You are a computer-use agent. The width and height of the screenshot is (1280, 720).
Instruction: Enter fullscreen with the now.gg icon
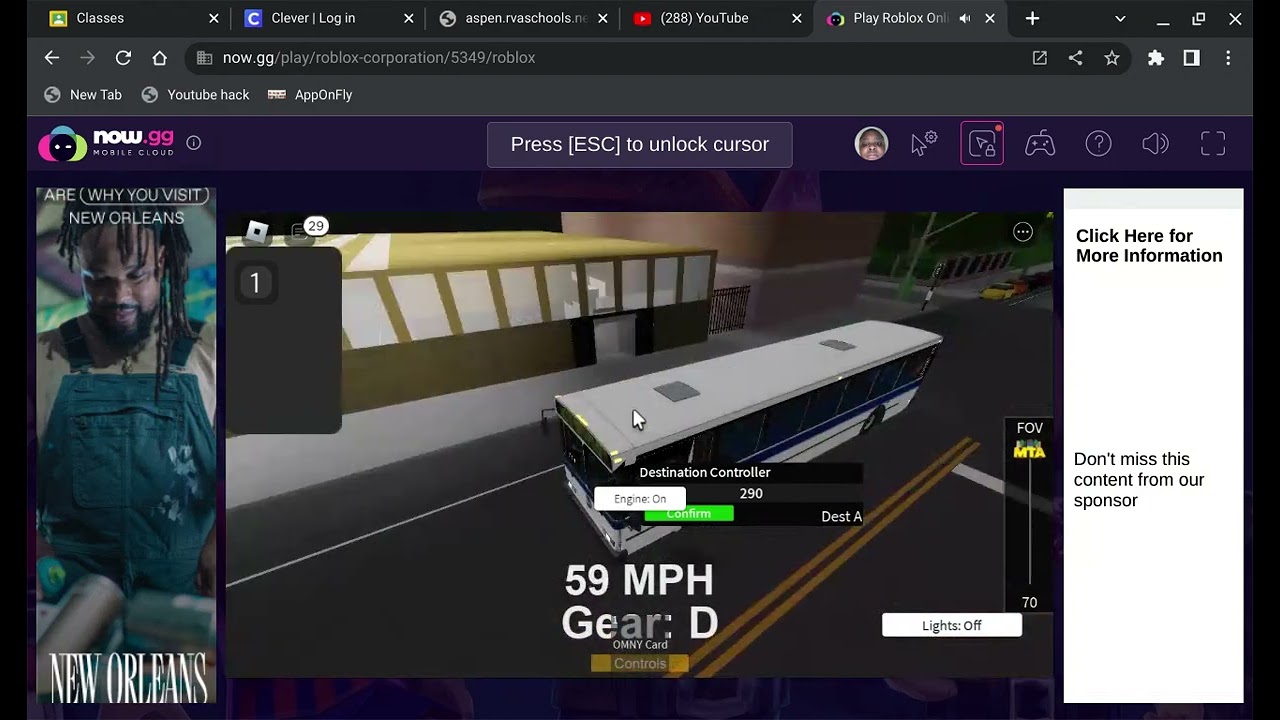tap(1213, 144)
